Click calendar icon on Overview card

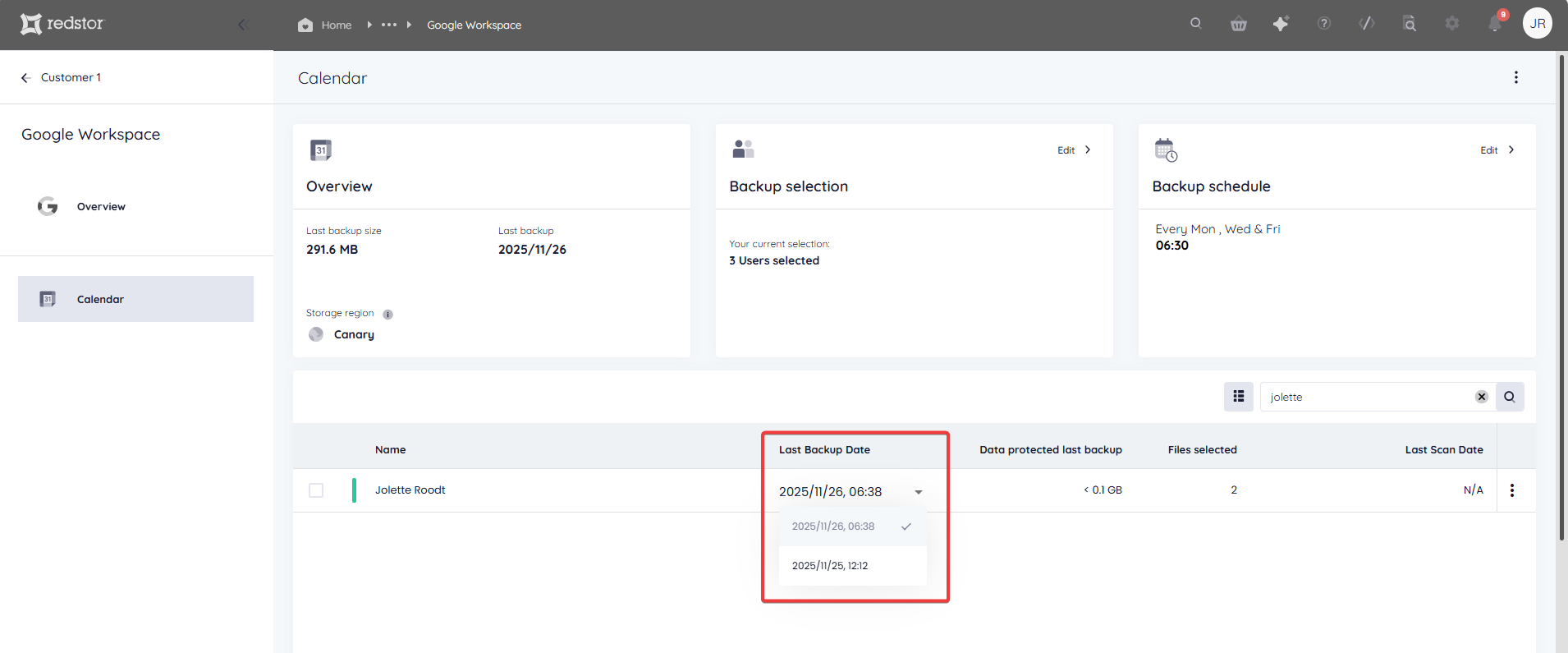coord(321,150)
